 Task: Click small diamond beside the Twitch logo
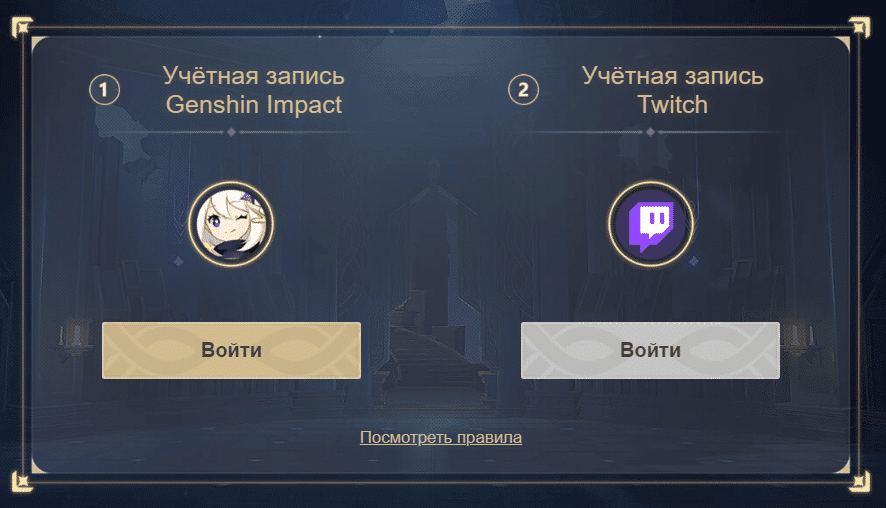click(x=694, y=261)
